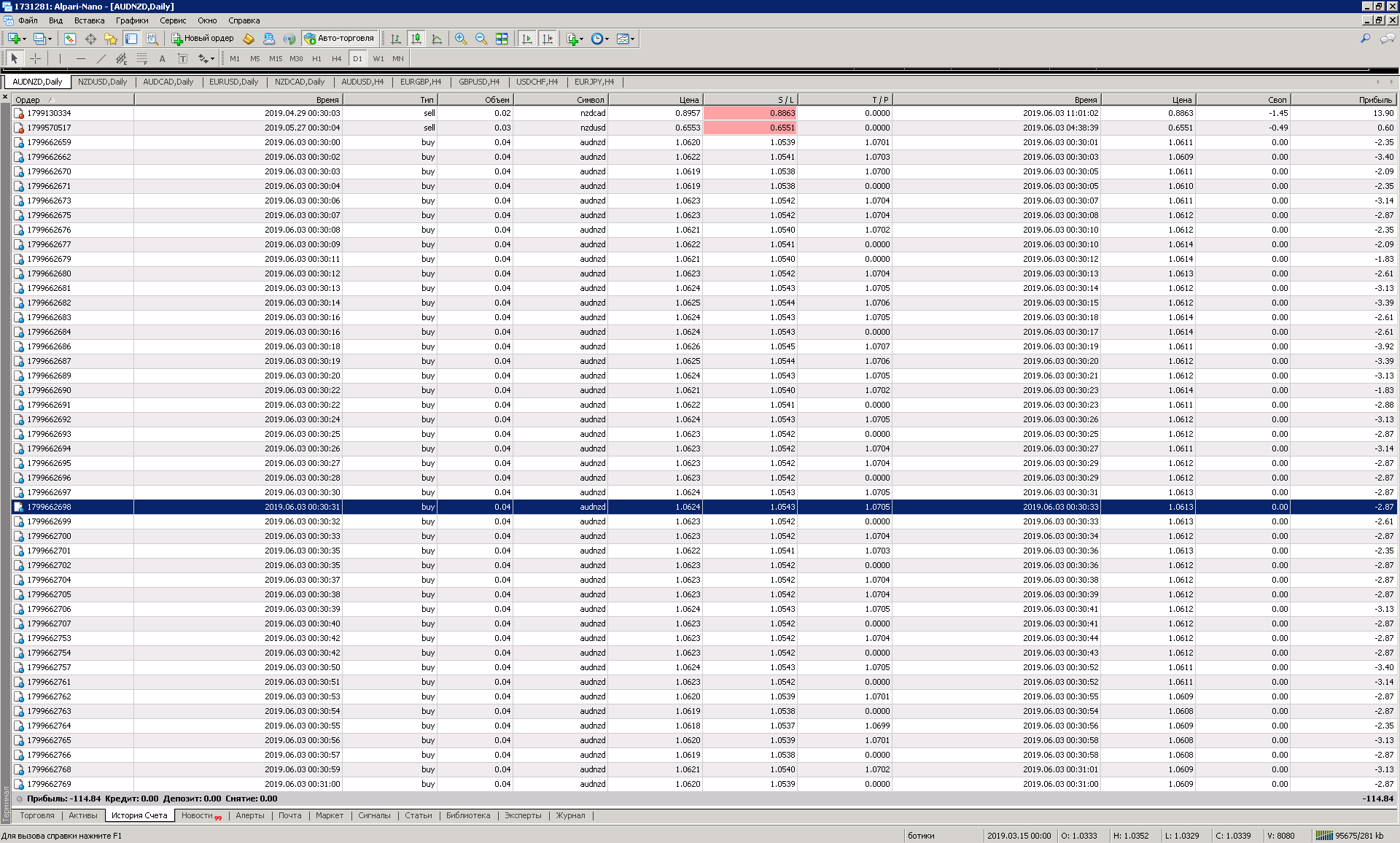Expand the Arrows tool dropdown arrow
The height and width of the screenshot is (843, 1400).
click(212, 58)
